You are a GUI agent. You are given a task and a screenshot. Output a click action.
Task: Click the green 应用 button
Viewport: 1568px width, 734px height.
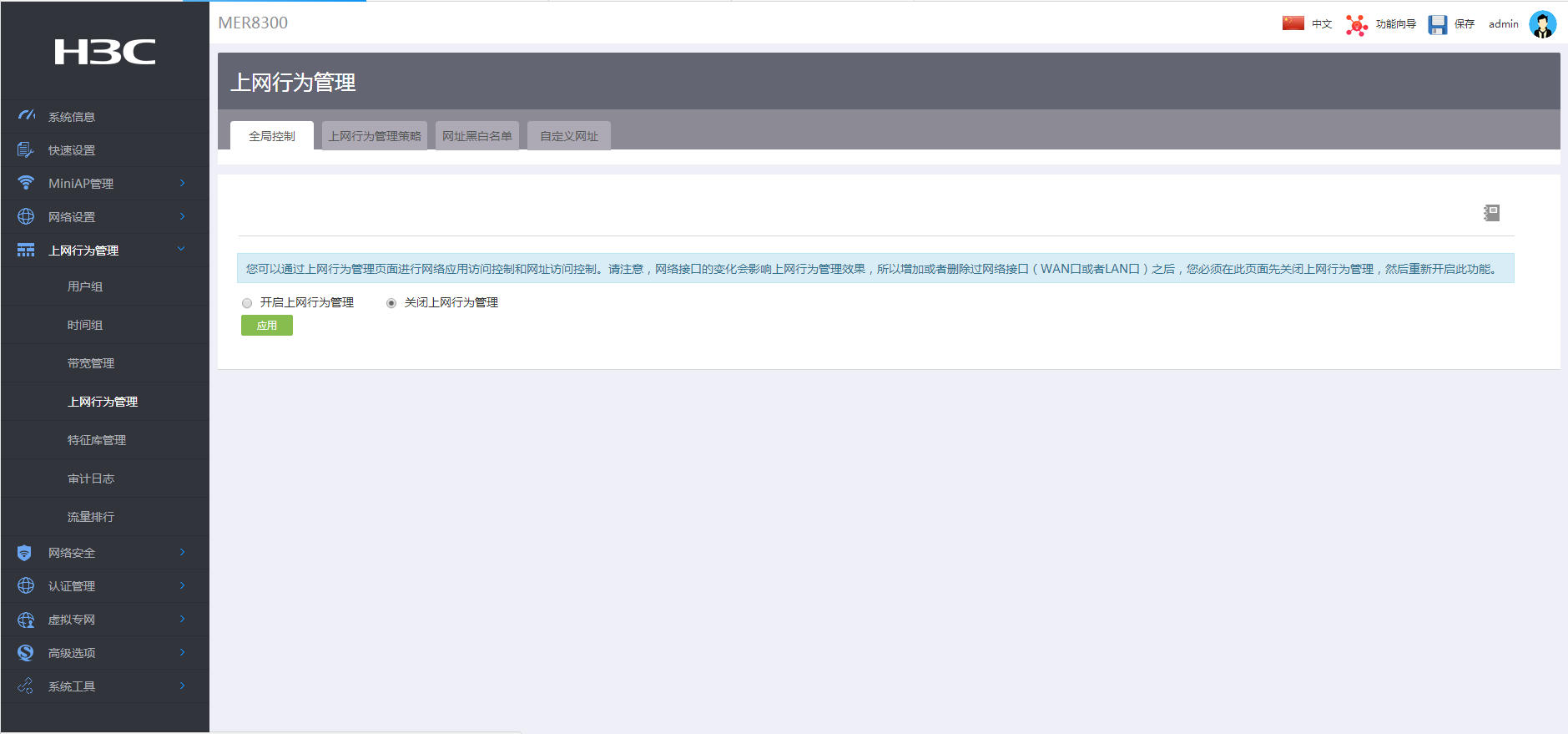267,326
